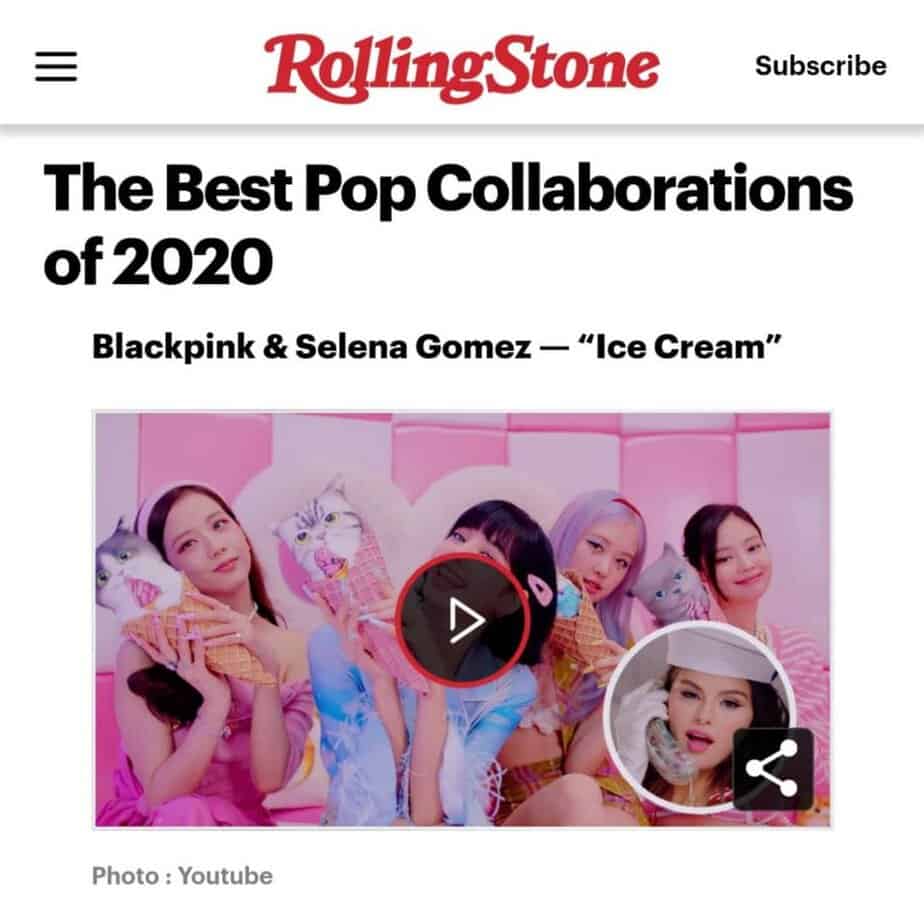This screenshot has width=924, height=924.
Task: Click the Rolling Stone logo
Action: point(461,67)
